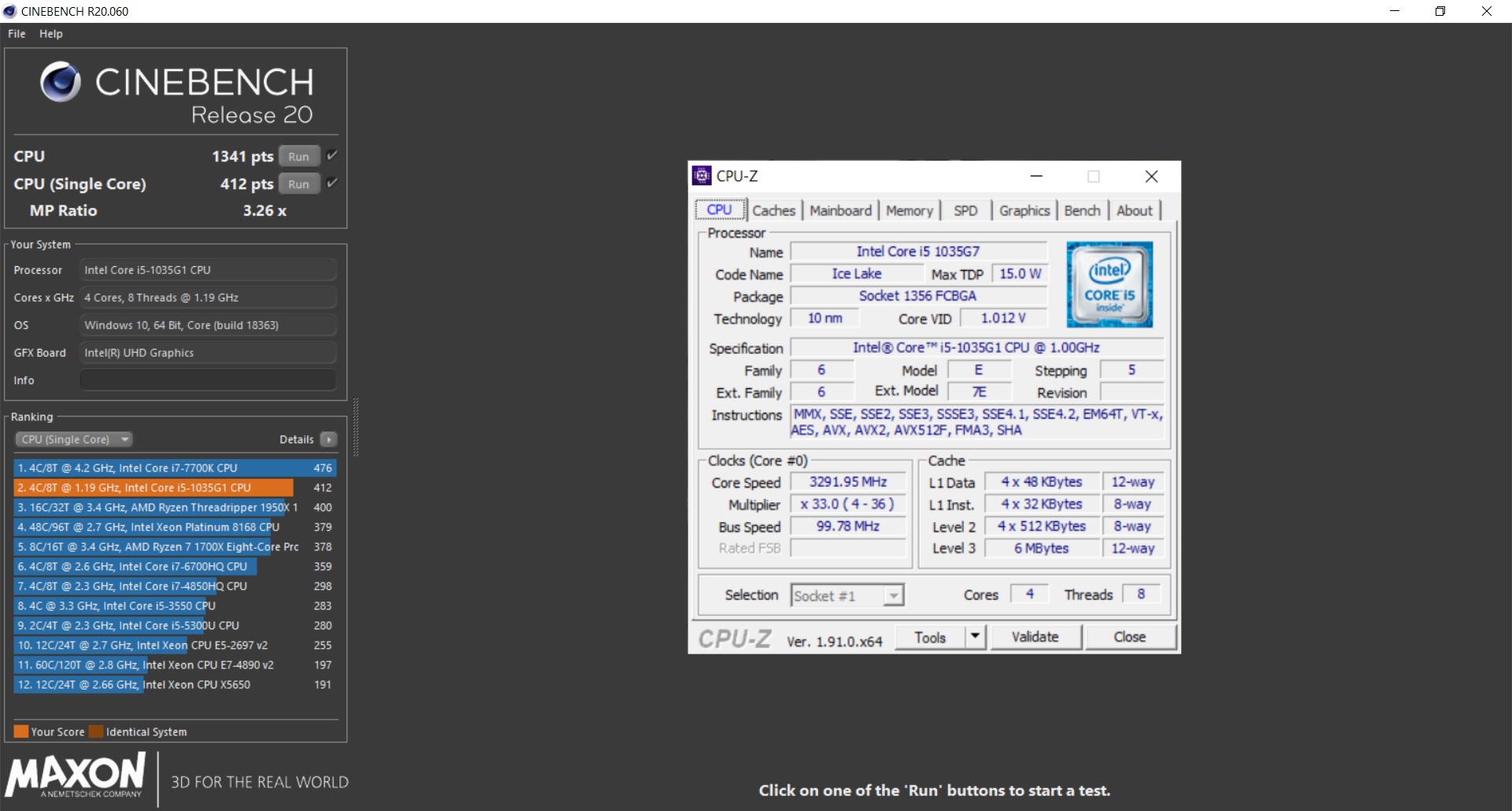
Task: Switch to the Bench tab in CPU-Z
Action: [1082, 210]
